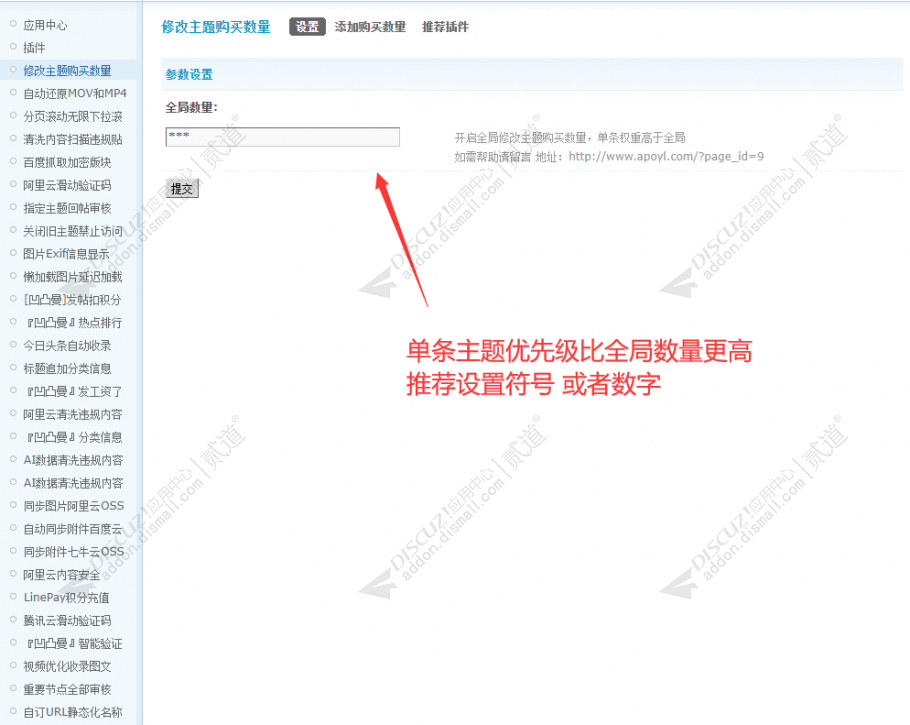The width and height of the screenshot is (910, 725).
Task: Open 『凹凸曼』智能验证 plugin
Action: click(73, 643)
